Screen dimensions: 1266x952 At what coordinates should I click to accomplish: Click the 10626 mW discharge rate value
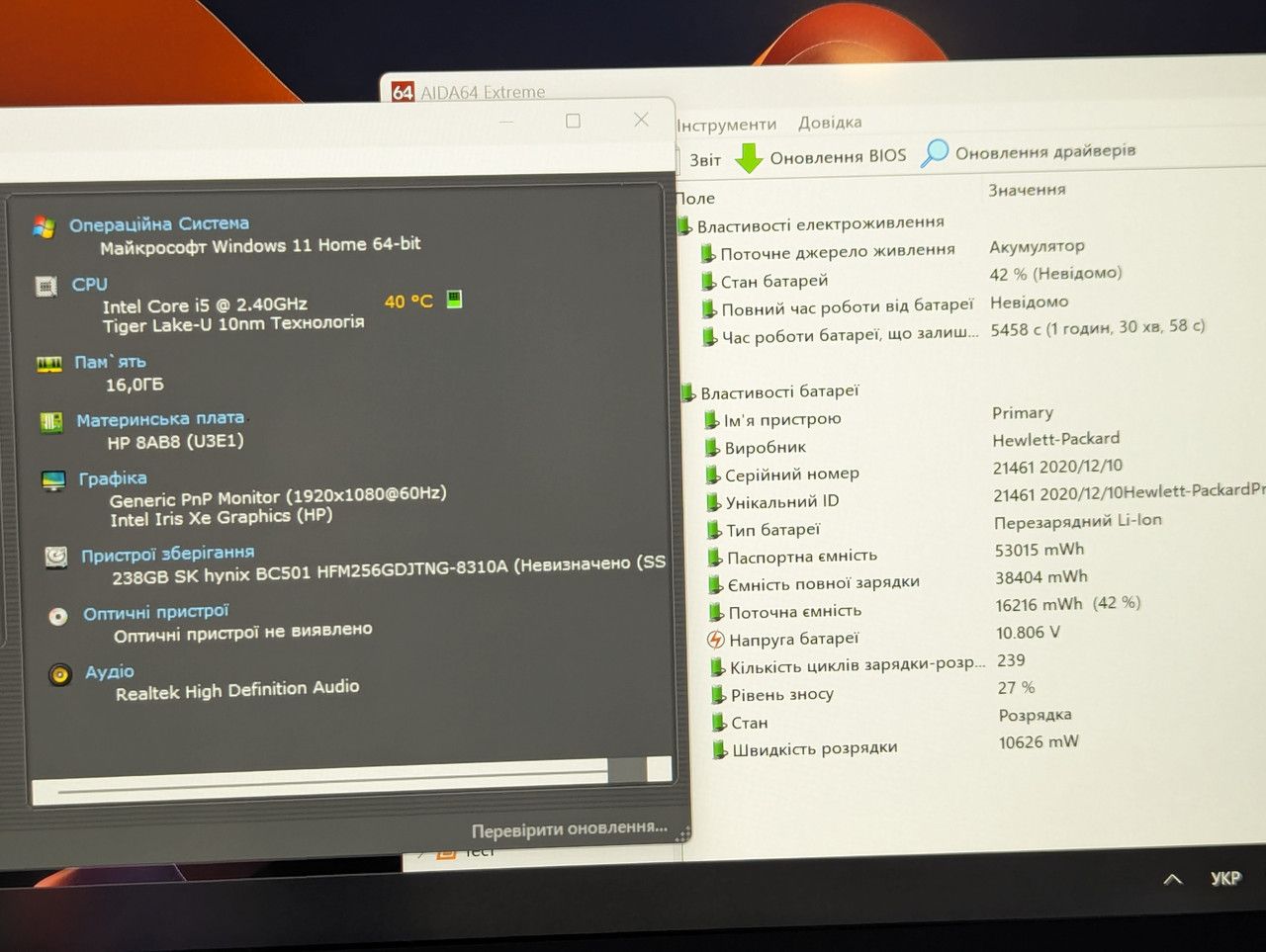pos(1039,742)
